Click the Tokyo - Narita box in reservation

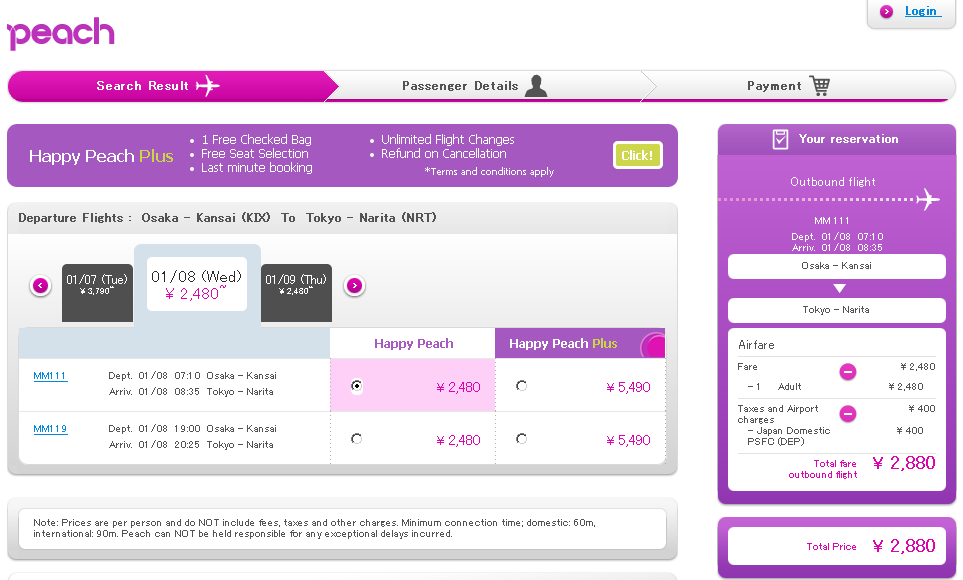pyautogui.click(x=836, y=310)
